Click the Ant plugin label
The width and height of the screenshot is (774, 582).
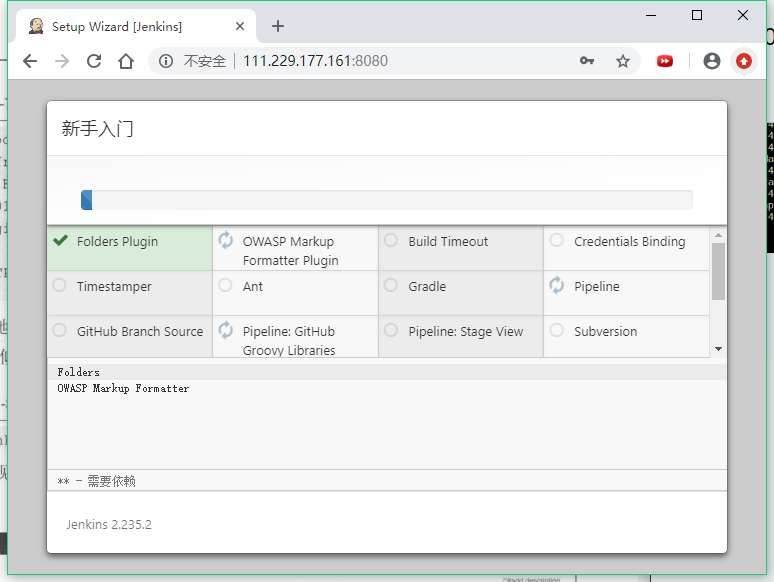point(253,287)
